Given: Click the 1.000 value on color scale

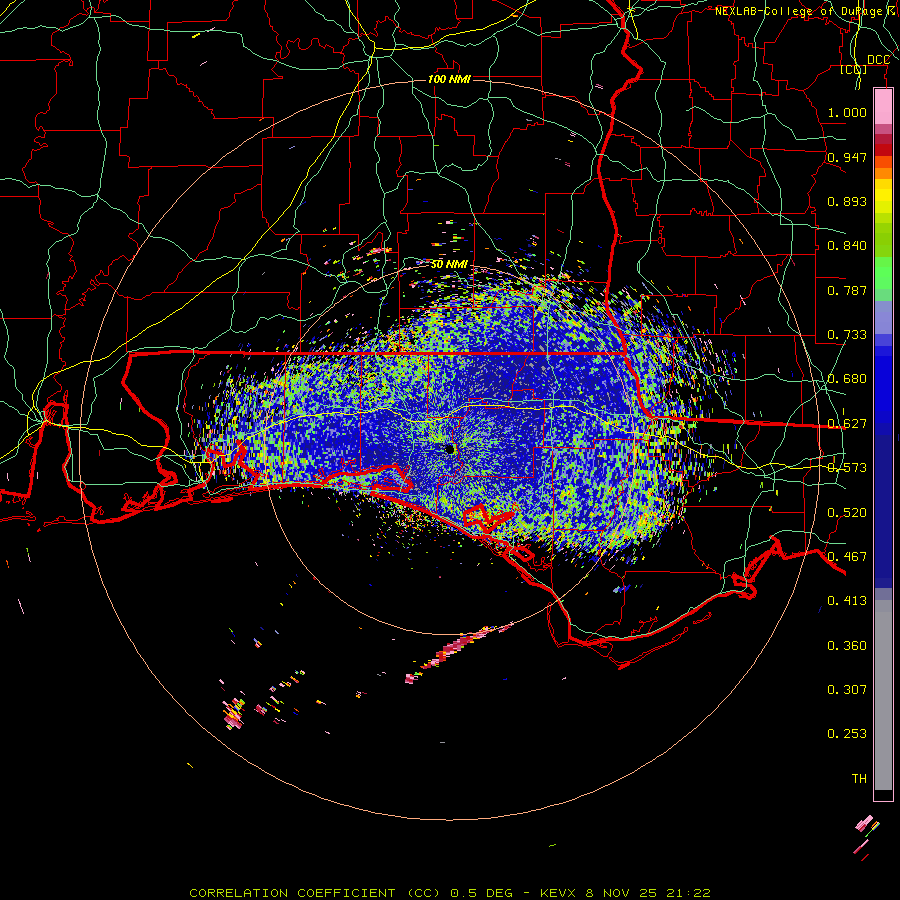Looking at the screenshot, I should click(x=847, y=112).
